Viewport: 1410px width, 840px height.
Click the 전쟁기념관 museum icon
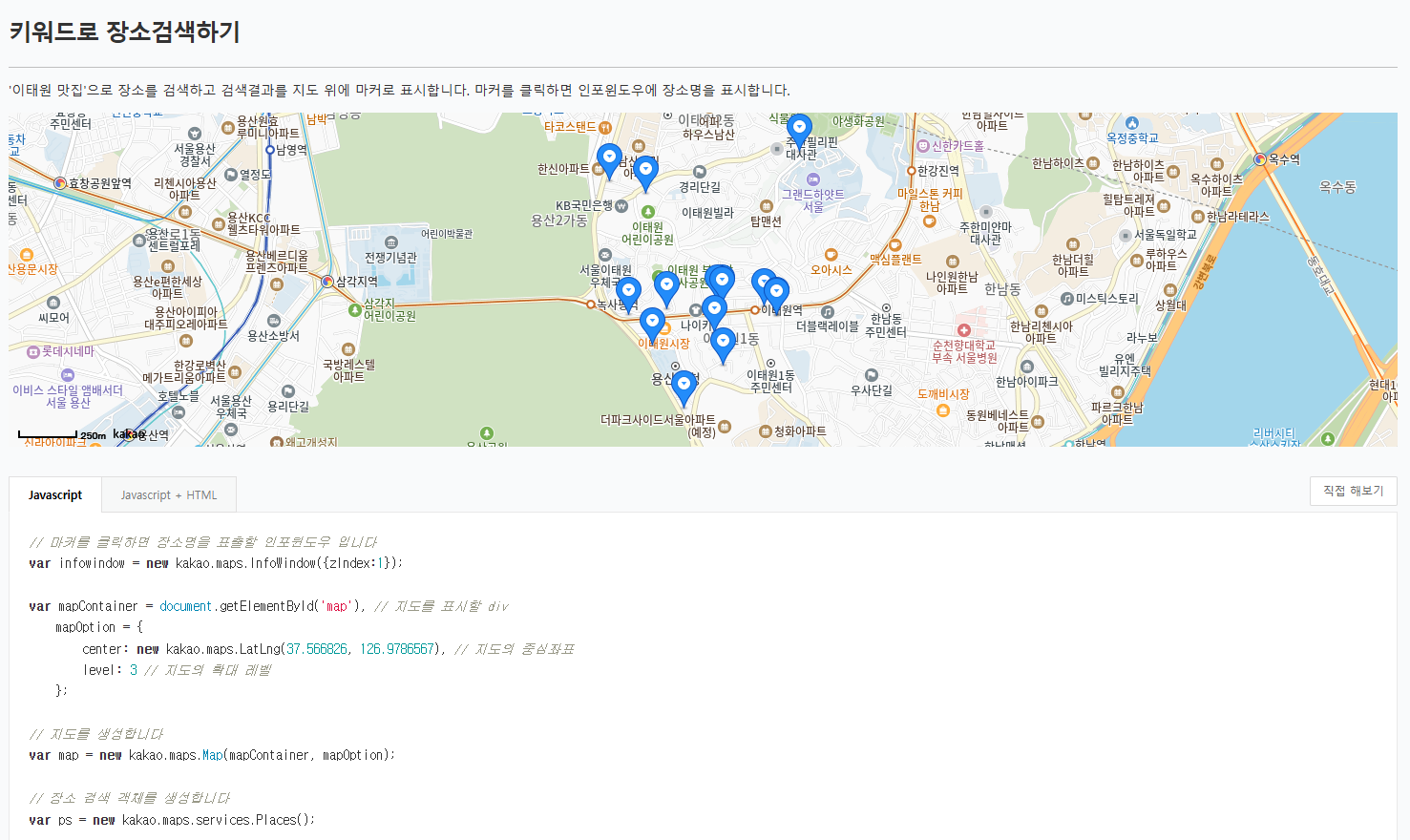coord(391,242)
